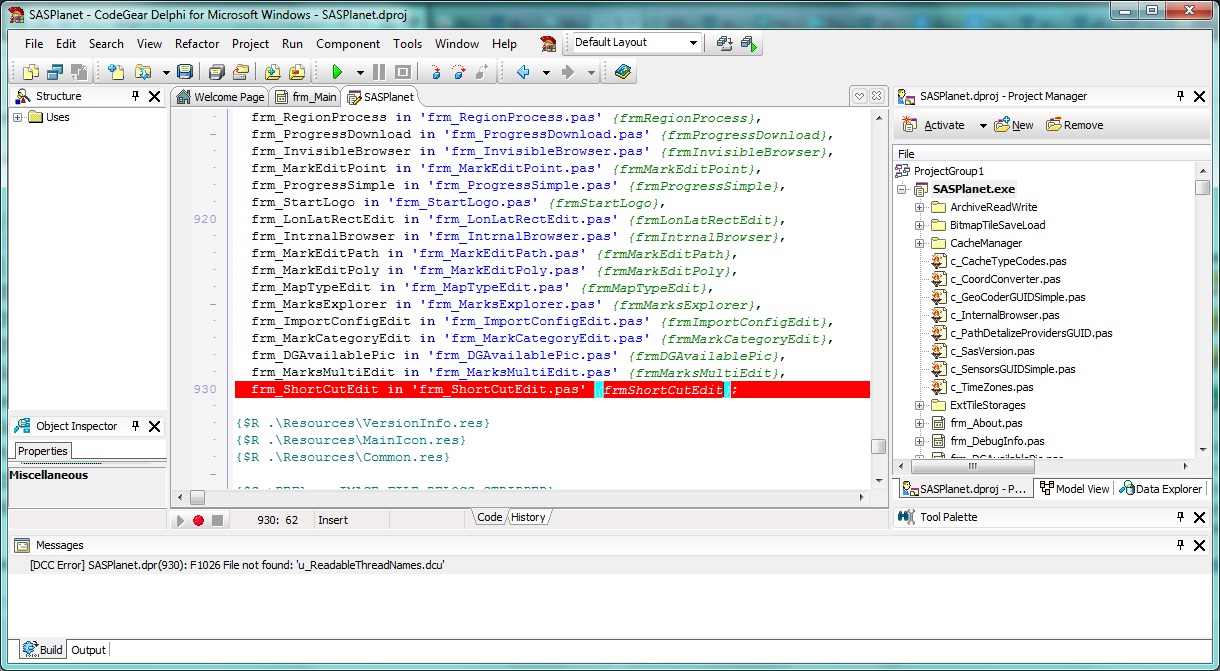Switch to the frm_Main editor tab
Image resolution: width=1220 pixels, height=671 pixels.
click(x=307, y=97)
